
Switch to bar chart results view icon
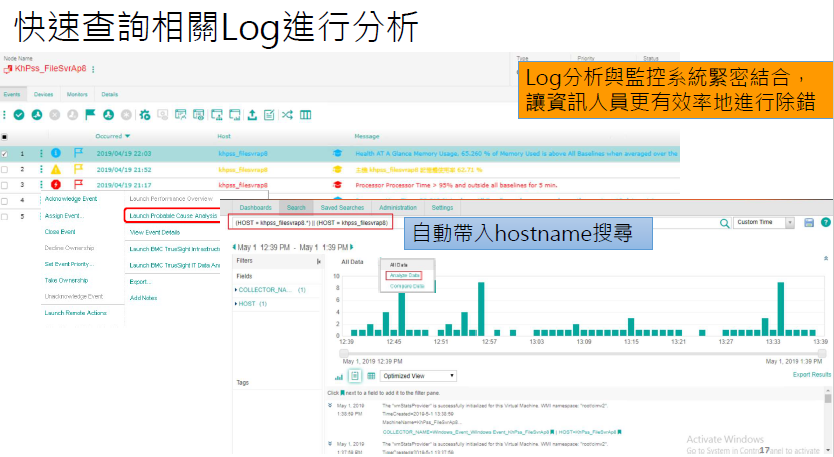[339, 376]
